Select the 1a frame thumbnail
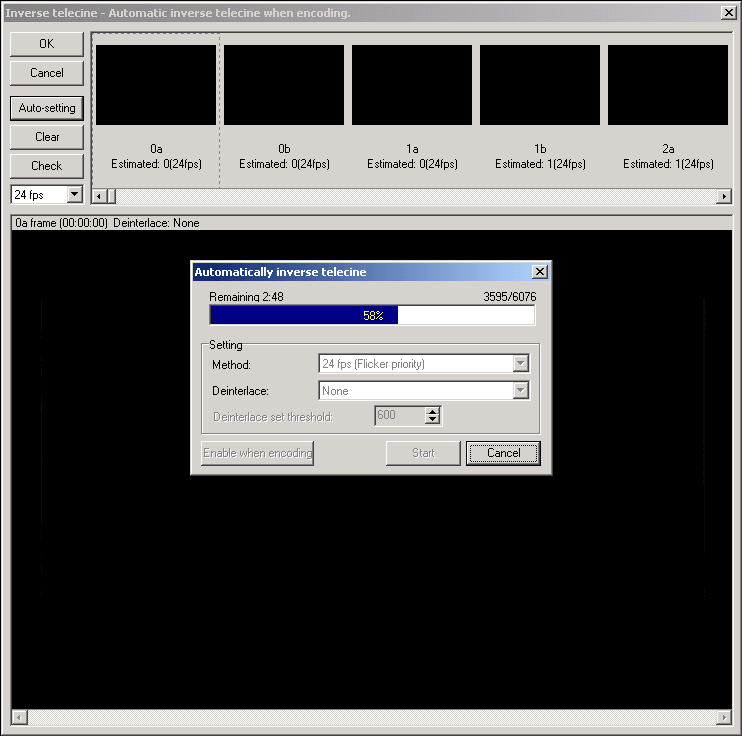742x736 pixels. coord(412,85)
